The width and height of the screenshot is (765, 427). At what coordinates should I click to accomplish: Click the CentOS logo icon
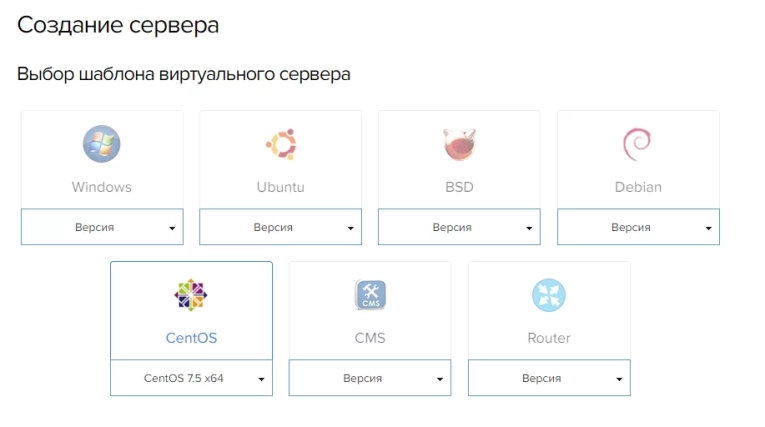coord(191,295)
